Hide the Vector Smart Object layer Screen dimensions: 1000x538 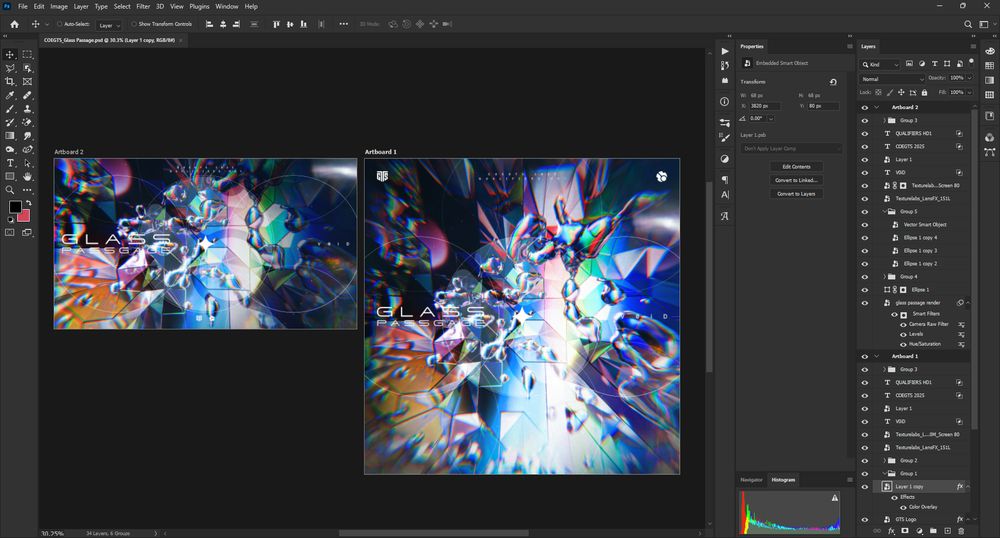point(865,225)
